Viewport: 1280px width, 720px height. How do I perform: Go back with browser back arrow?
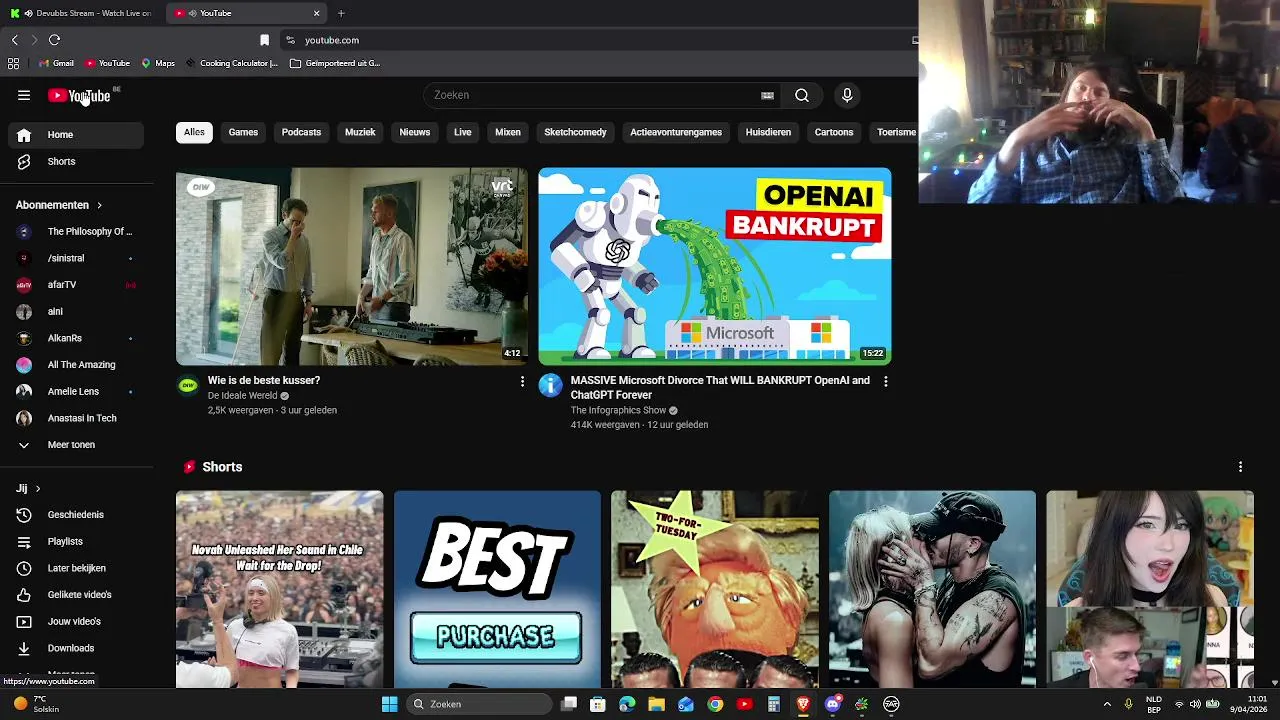coord(14,40)
